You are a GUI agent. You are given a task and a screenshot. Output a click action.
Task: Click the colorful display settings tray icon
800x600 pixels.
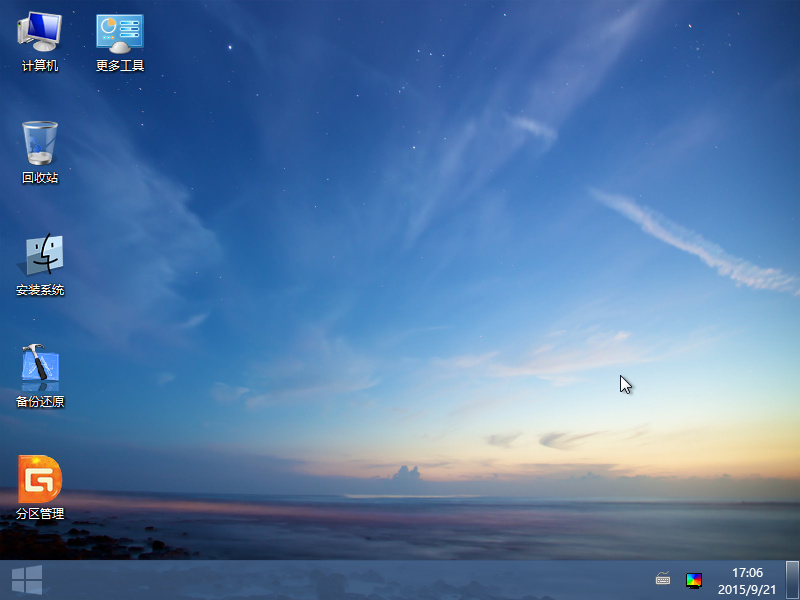694,579
